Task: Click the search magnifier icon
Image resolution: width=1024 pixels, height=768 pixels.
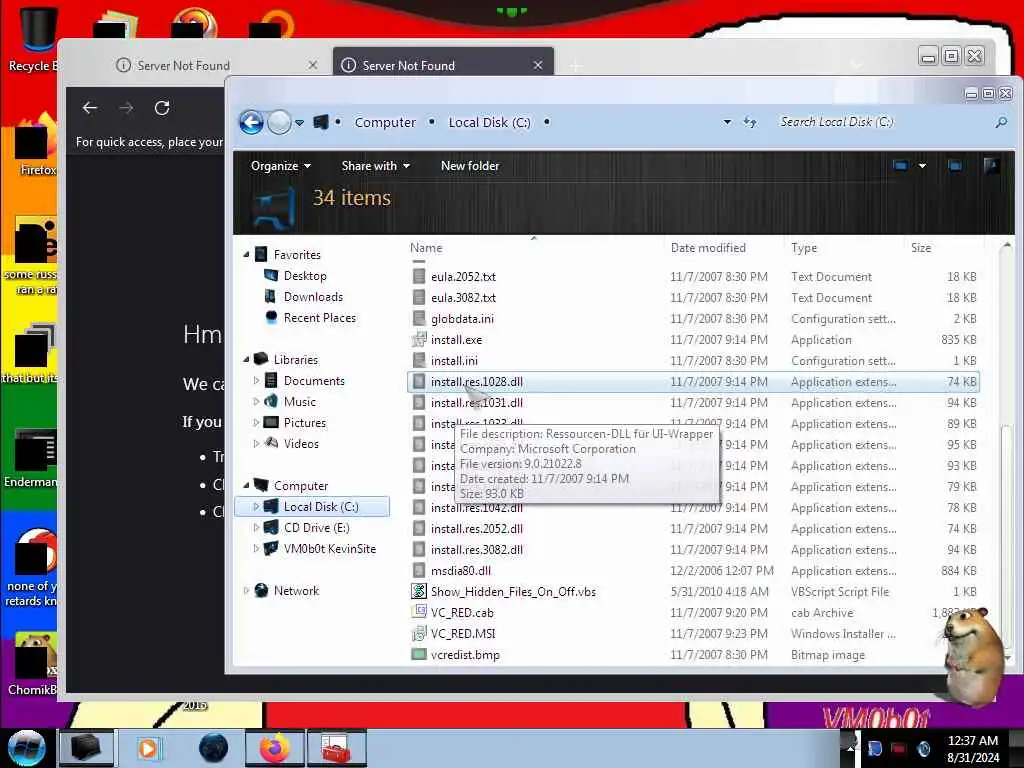Action: 1001,122
